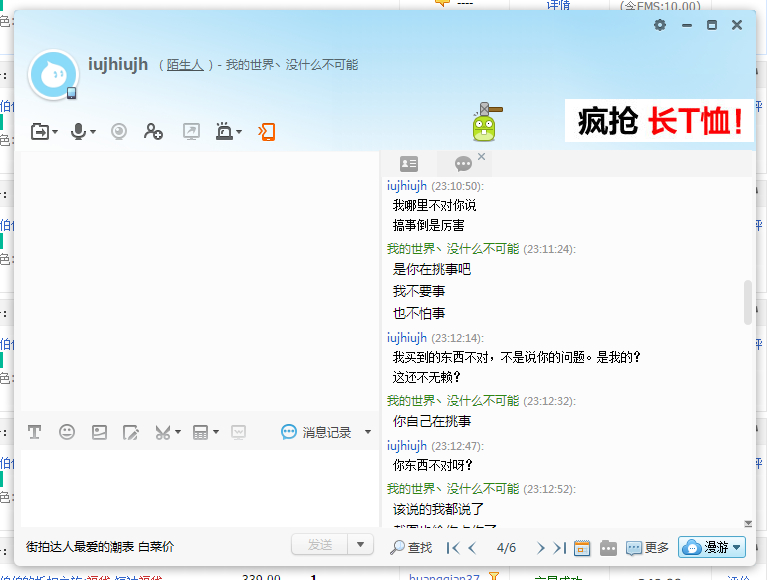The width and height of the screenshot is (770, 580).
Task: Go to next history page
Action: pos(540,548)
